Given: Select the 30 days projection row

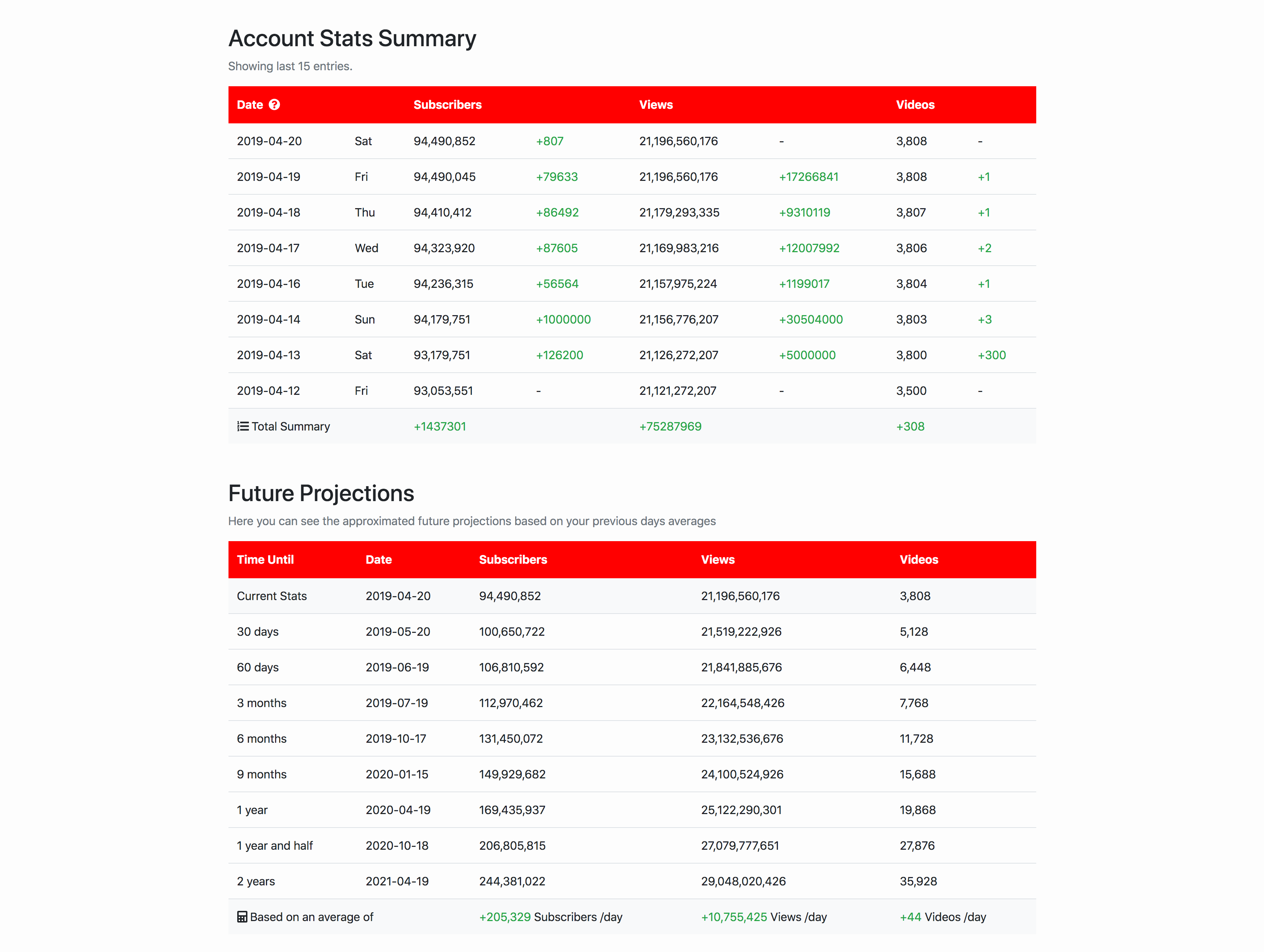Looking at the screenshot, I should pyautogui.click(x=258, y=631).
